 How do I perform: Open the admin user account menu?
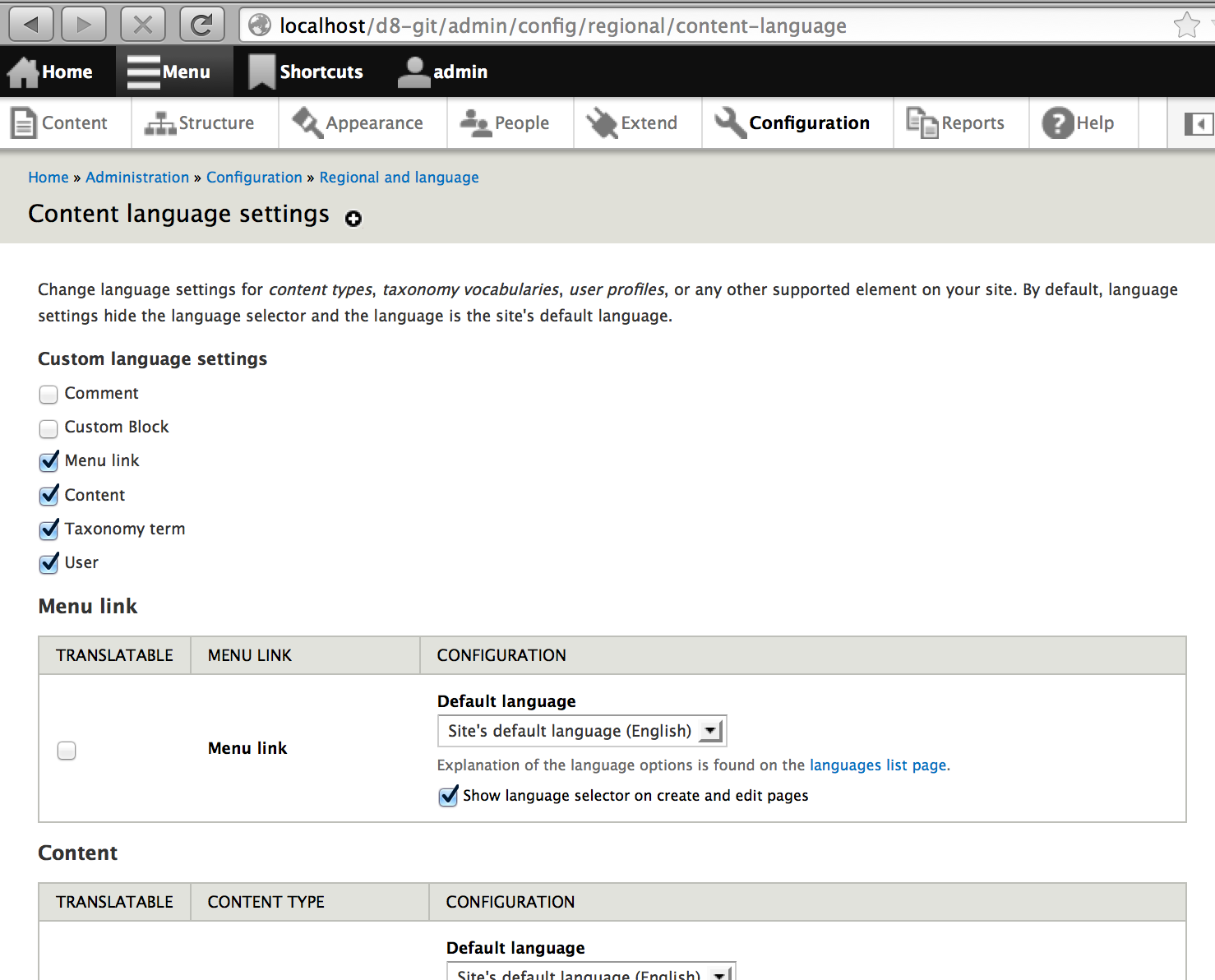pyautogui.click(x=443, y=72)
